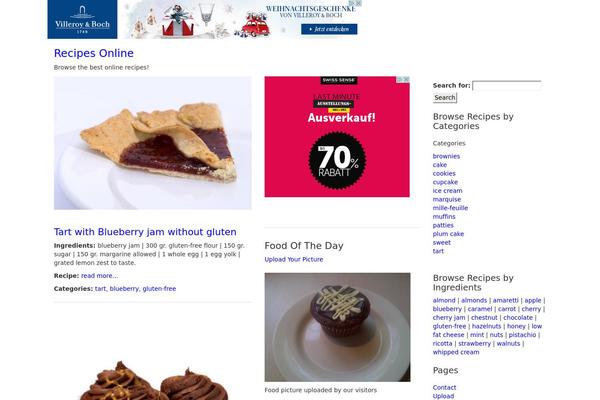The image size is (600, 400).
Task: Close the Swiss Sense ad with the corner icon
Action: pyautogui.click(x=406, y=79)
